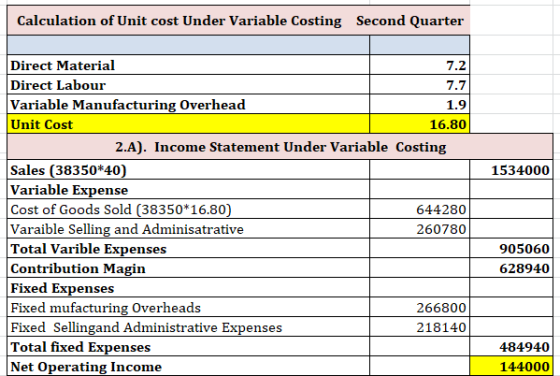Select the 'Direct Material' label cell
This screenshot has width=560, height=376.
pyautogui.click(x=188, y=65)
